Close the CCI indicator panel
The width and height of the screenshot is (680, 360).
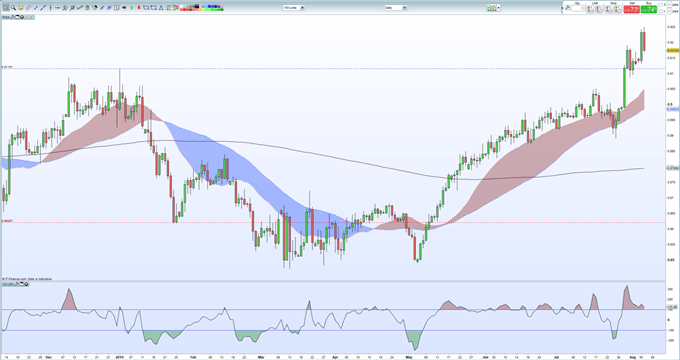26,284
